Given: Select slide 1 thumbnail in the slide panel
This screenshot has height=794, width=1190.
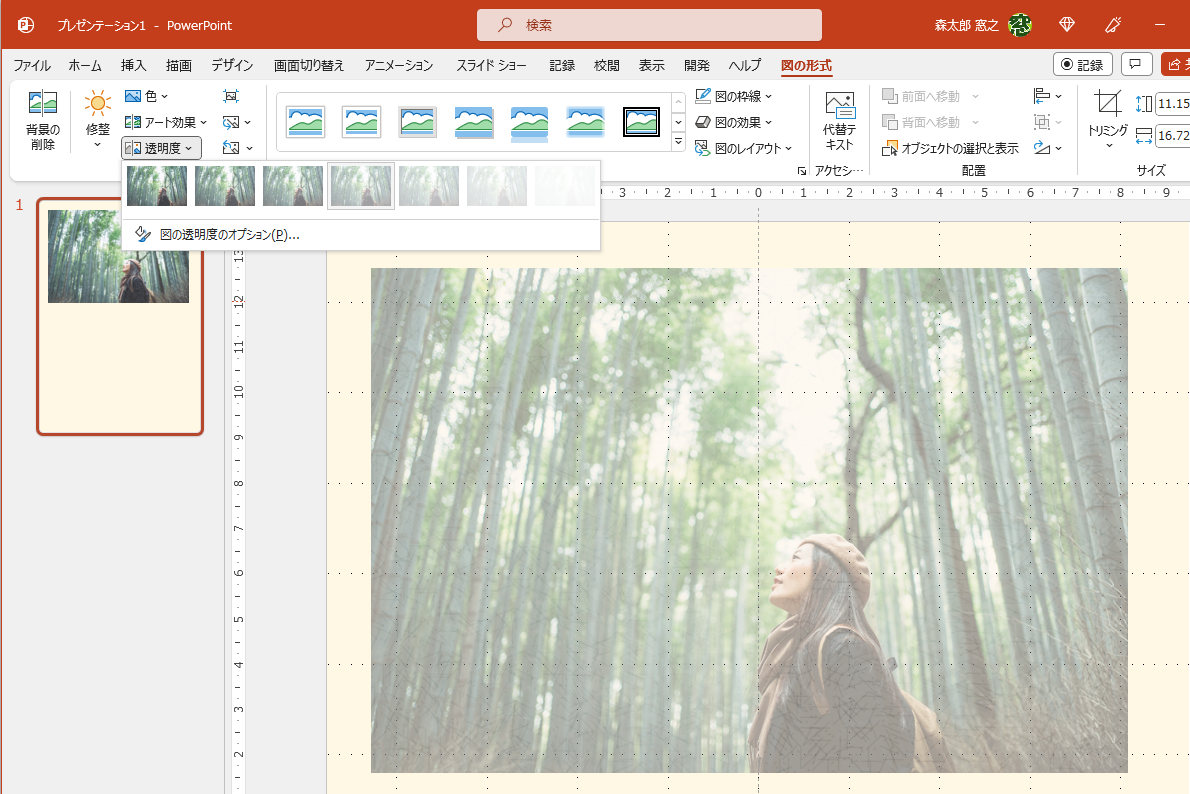Looking at the screenshot, I should click(120, 317).
